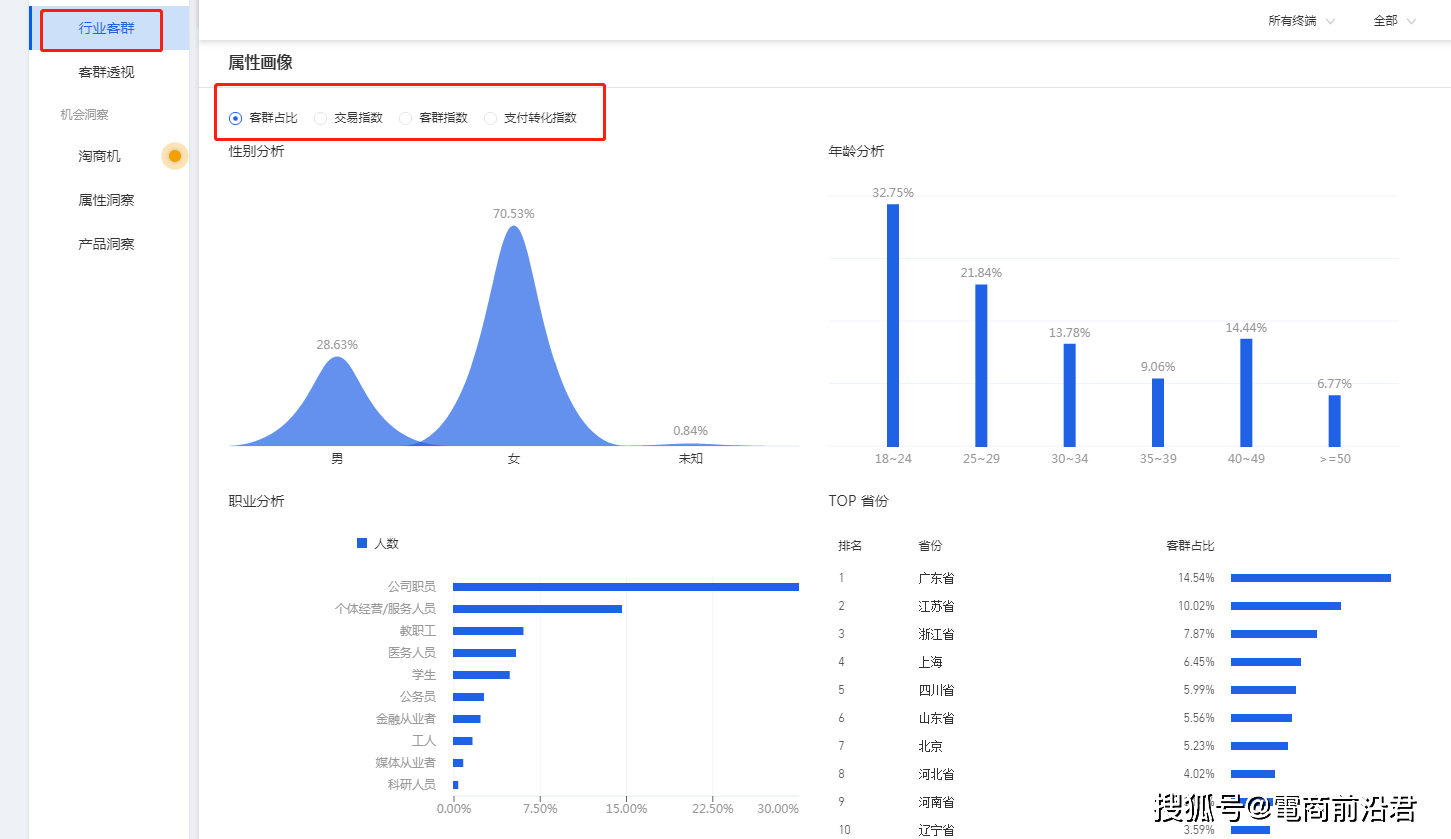Switch to the 支付转化指数 radio option
The width and height of the screenshot is (1451, 839).
coord(491,118)
